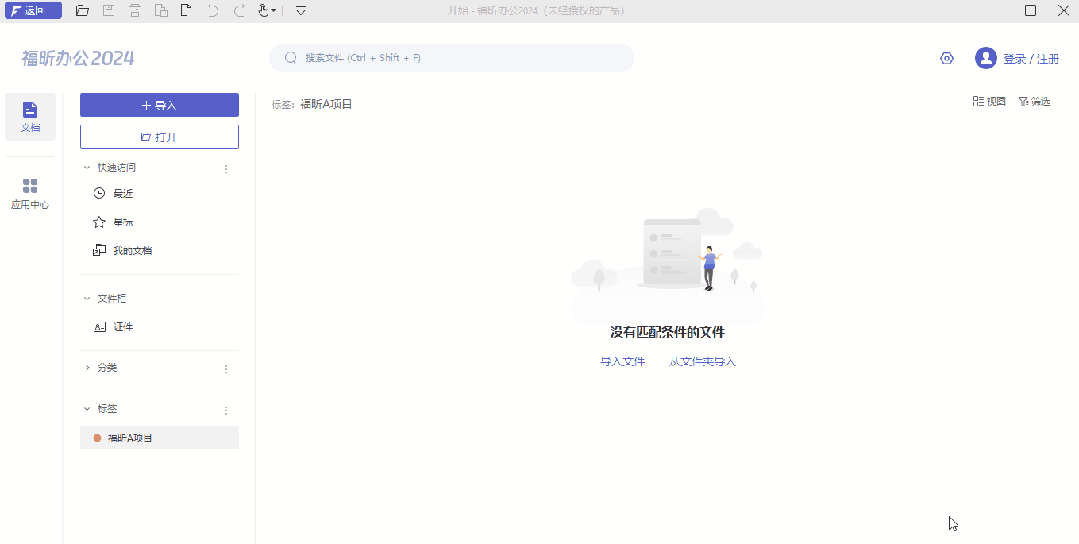The image size is (1079, 544).
Task: Click the user avatar icon
Action: pos(986,58)
